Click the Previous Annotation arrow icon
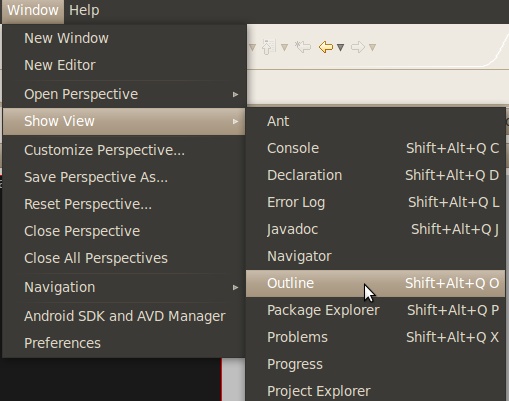Screen dimensions: 509x401 coord(269,47)
